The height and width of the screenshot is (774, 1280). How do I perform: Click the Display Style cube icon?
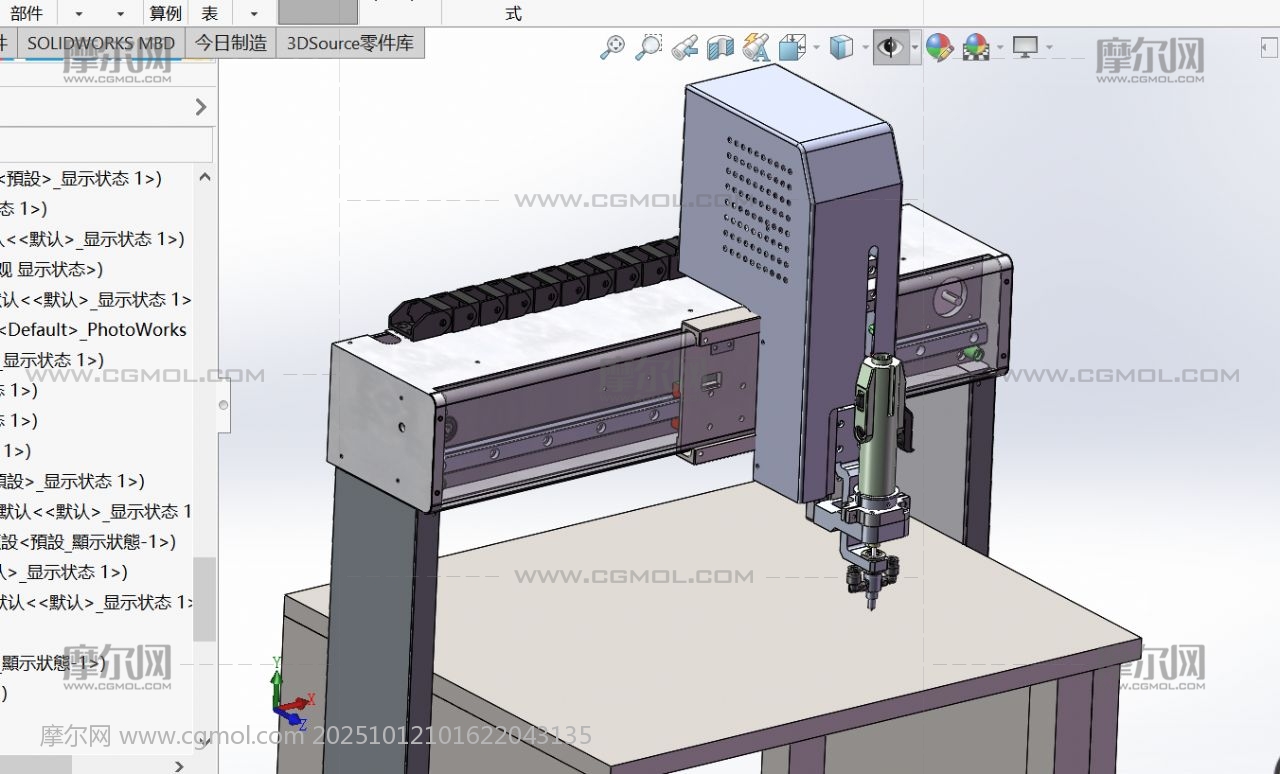(x=841, y=47)
